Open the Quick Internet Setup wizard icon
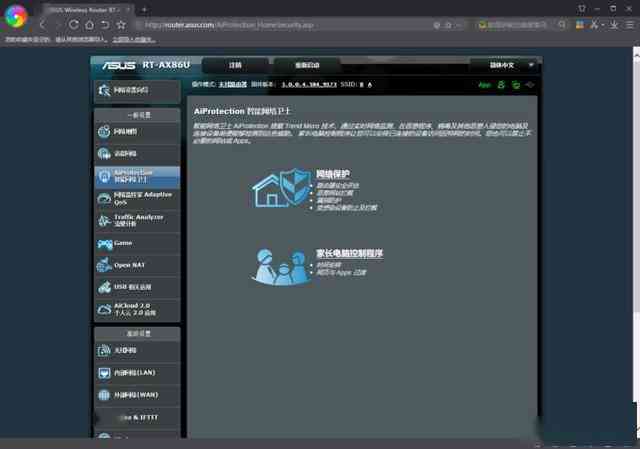The height and width of the screenshot is (449, 640). (104, 90)
